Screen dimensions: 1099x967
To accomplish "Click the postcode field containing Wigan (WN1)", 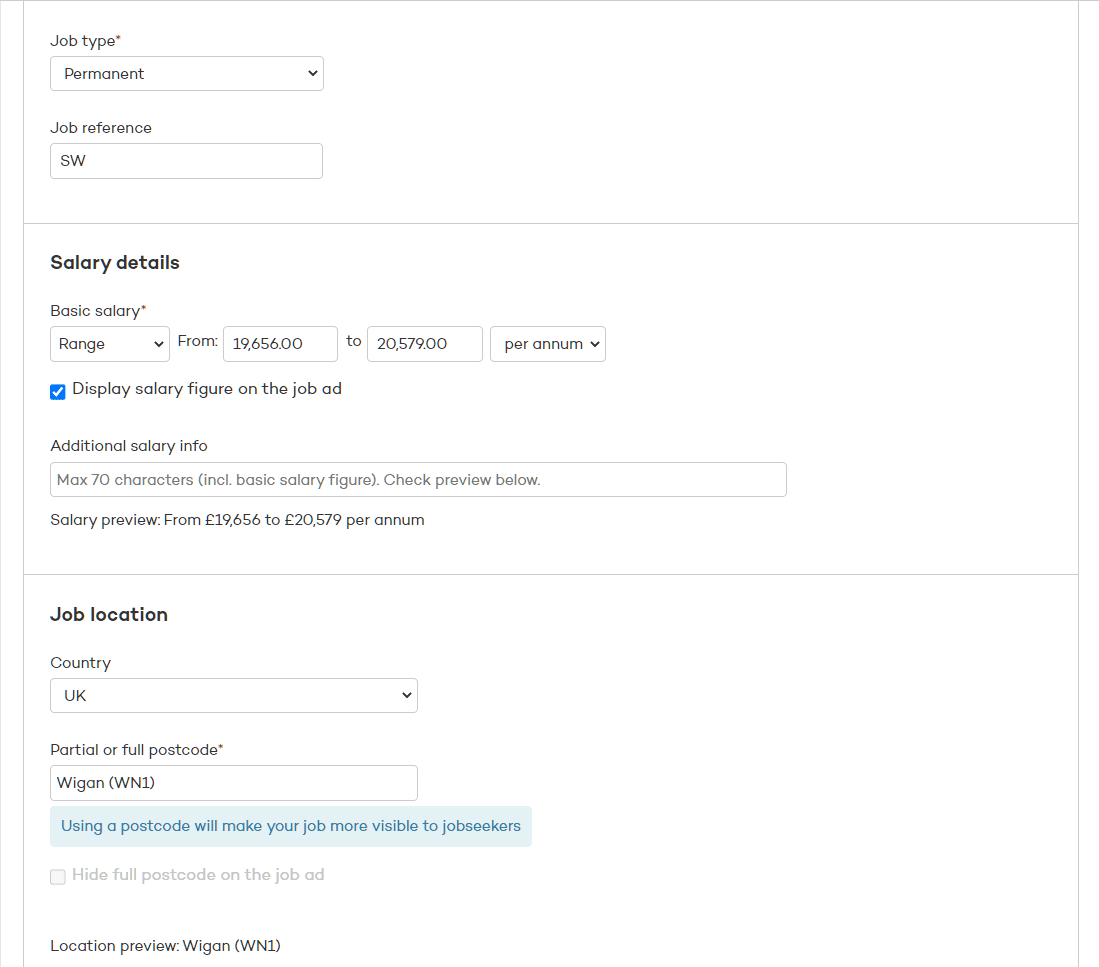I will [233, 783].
